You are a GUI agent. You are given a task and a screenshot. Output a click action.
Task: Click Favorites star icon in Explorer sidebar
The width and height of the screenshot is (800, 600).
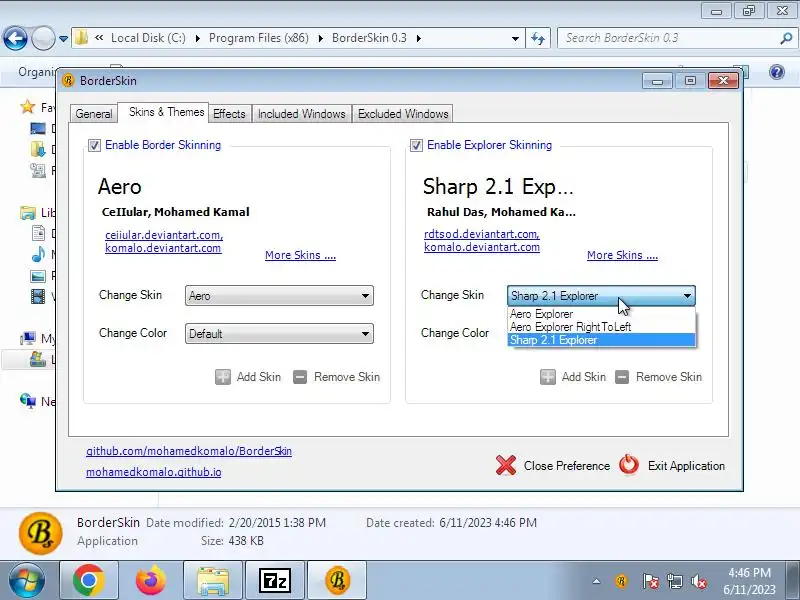point(28,107)
